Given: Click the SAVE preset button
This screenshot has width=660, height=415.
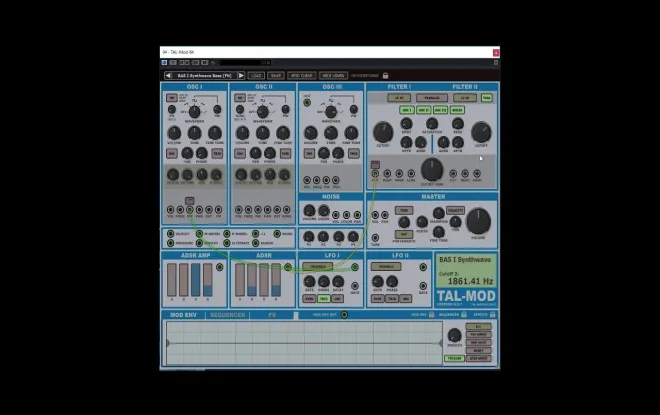Looking at the screenshot, I should (276, 76).
